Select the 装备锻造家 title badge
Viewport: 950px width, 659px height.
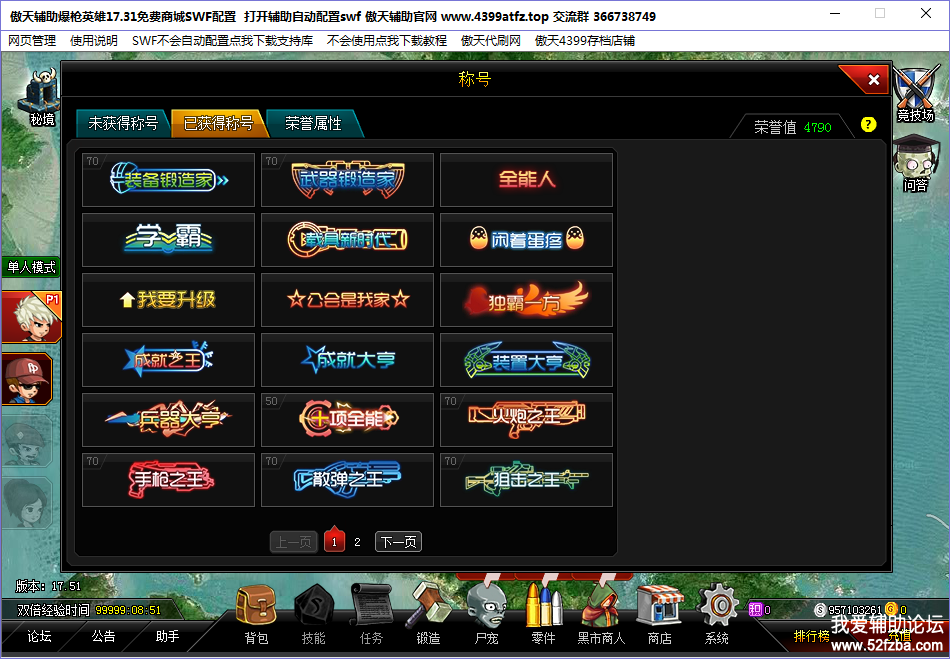click(x=168, y=180)
